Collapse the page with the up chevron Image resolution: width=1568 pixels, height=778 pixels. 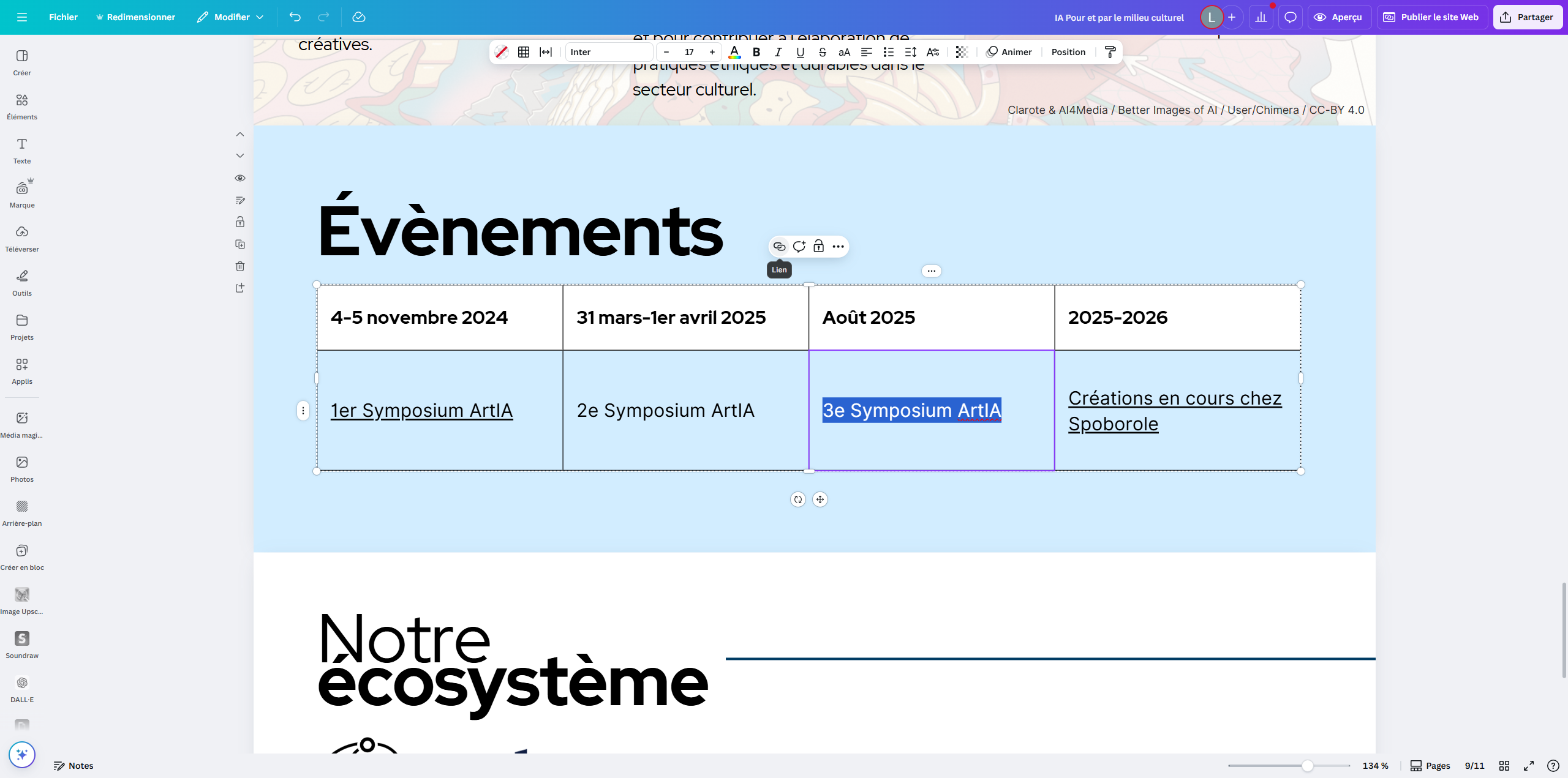239,134
